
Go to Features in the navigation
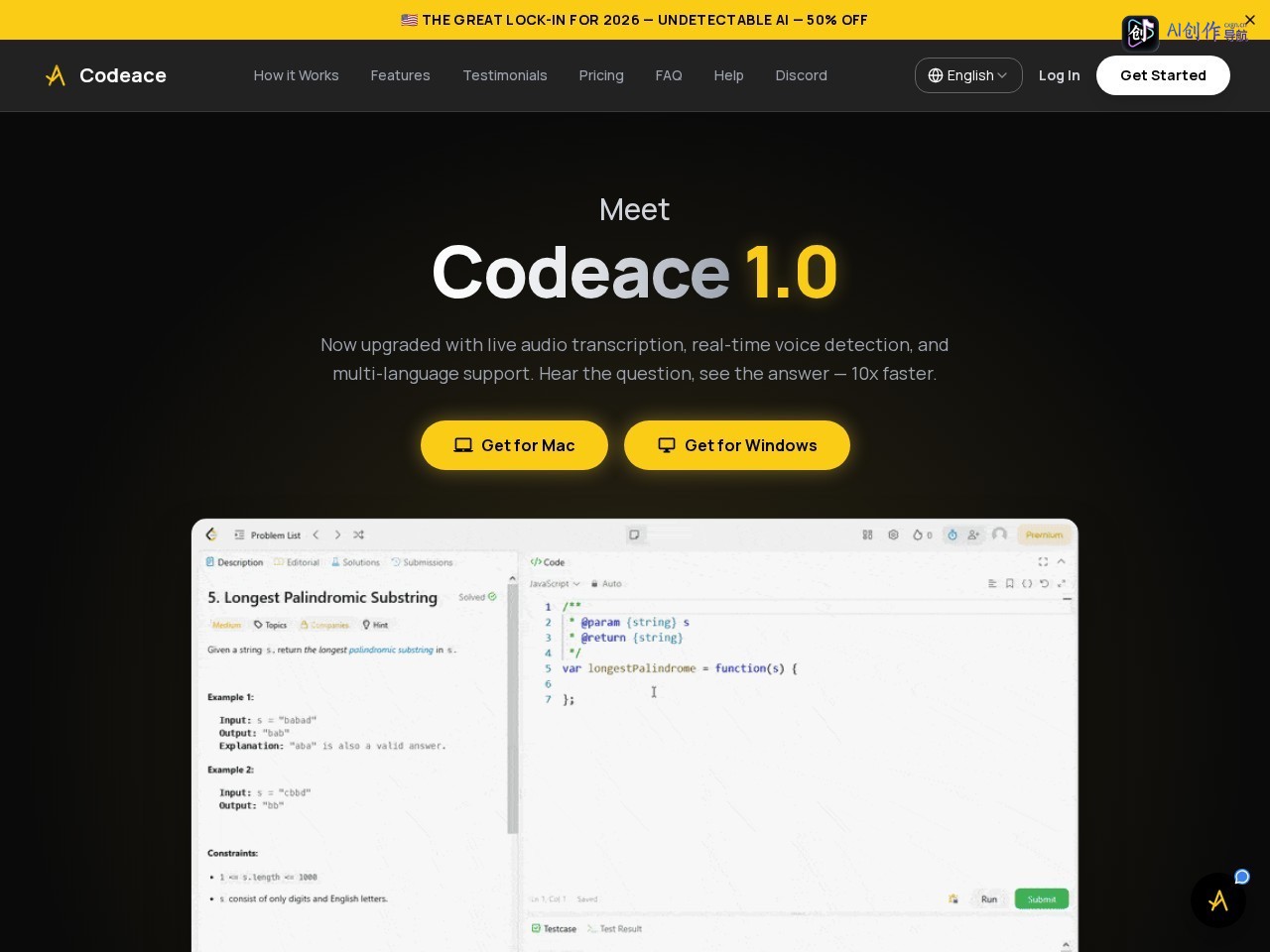pyautogui.click(x=400, y=75)
